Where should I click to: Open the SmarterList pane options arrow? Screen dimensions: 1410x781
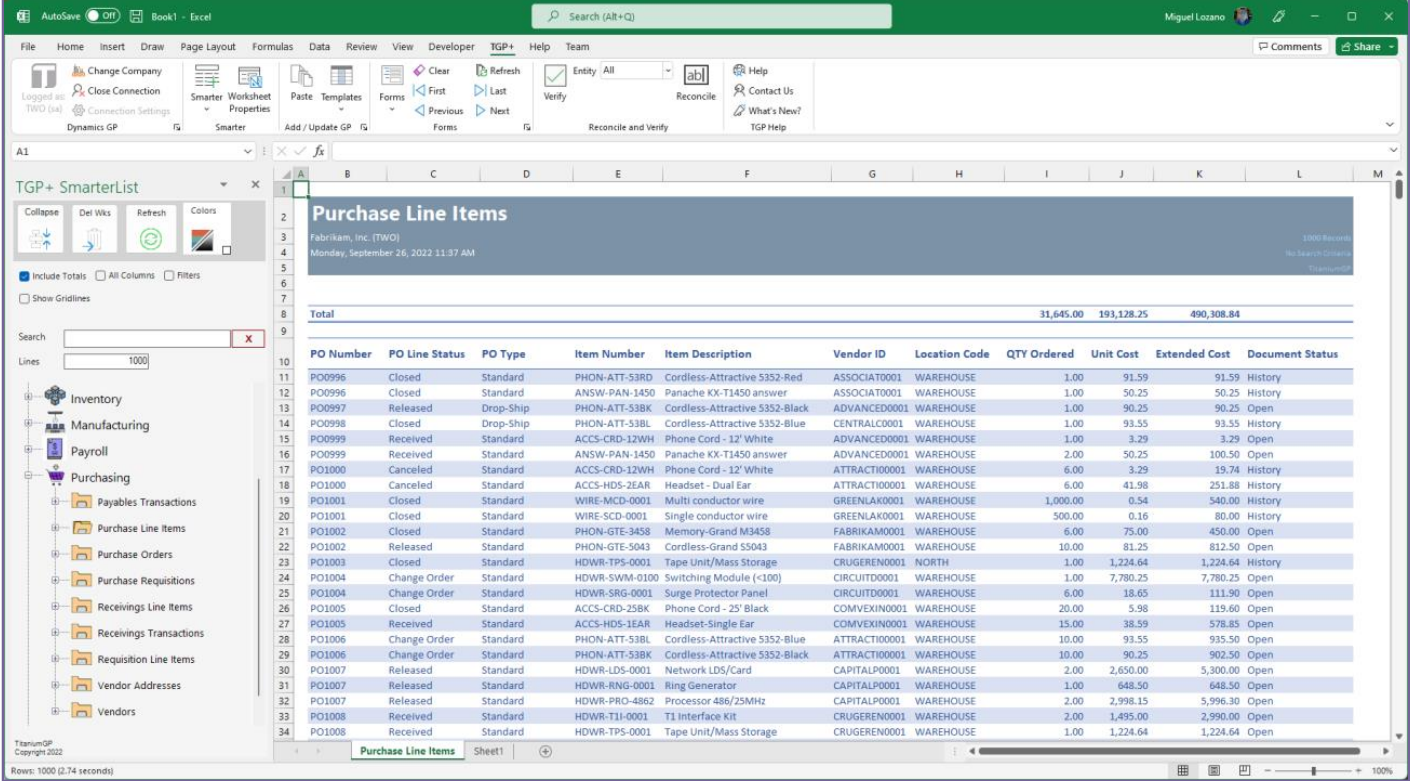tap(224, 185)
